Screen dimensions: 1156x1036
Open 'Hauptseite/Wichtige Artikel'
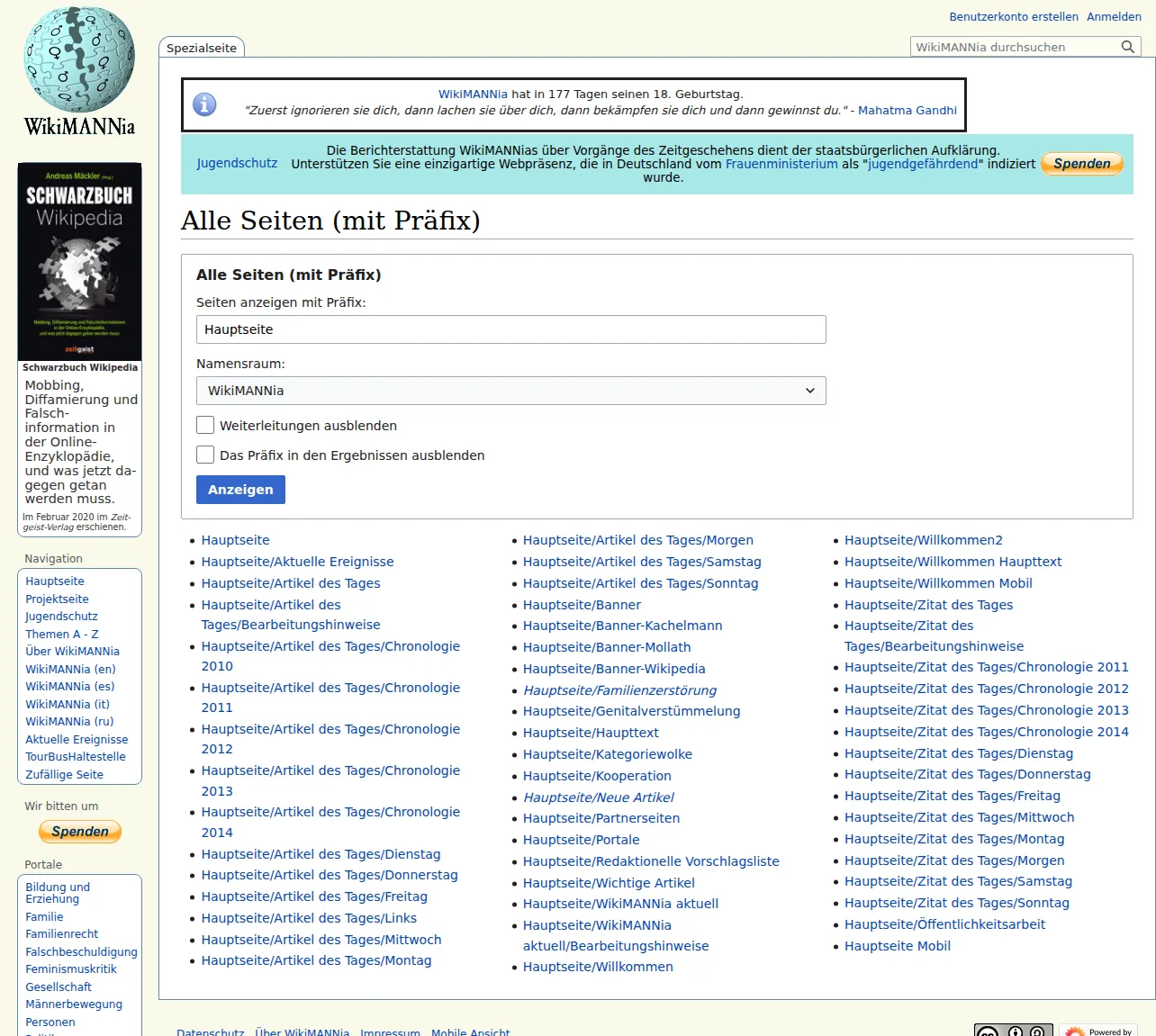(x=609, y=883)
